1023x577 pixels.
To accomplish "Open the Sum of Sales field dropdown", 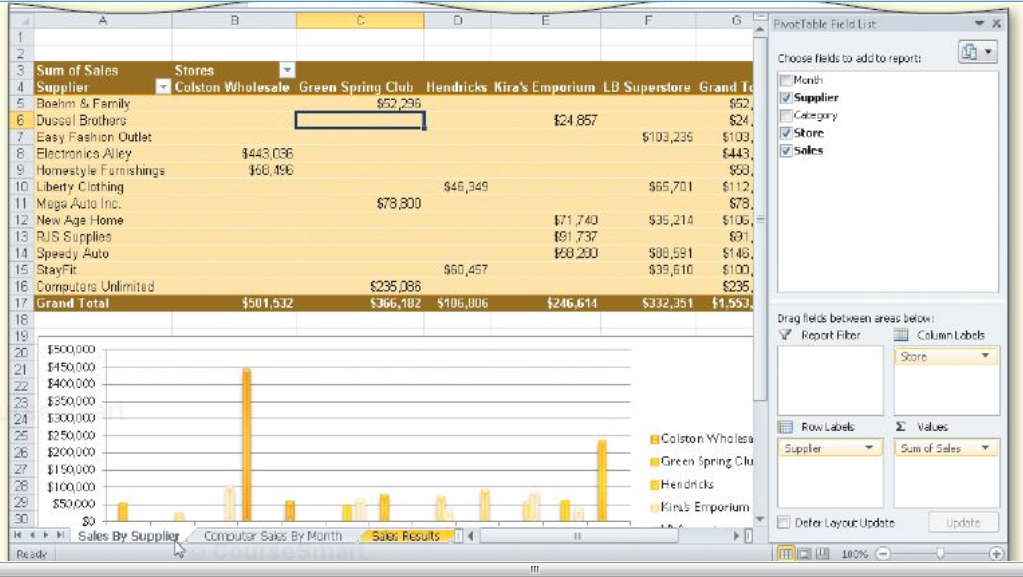I will click(x=985, y=448).
